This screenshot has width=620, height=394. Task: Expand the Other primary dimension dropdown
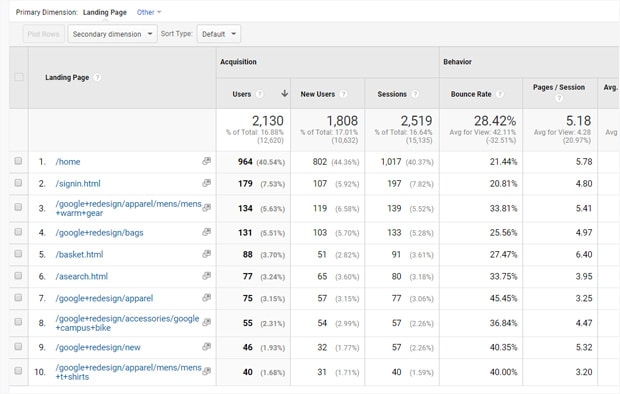[149, 12]
